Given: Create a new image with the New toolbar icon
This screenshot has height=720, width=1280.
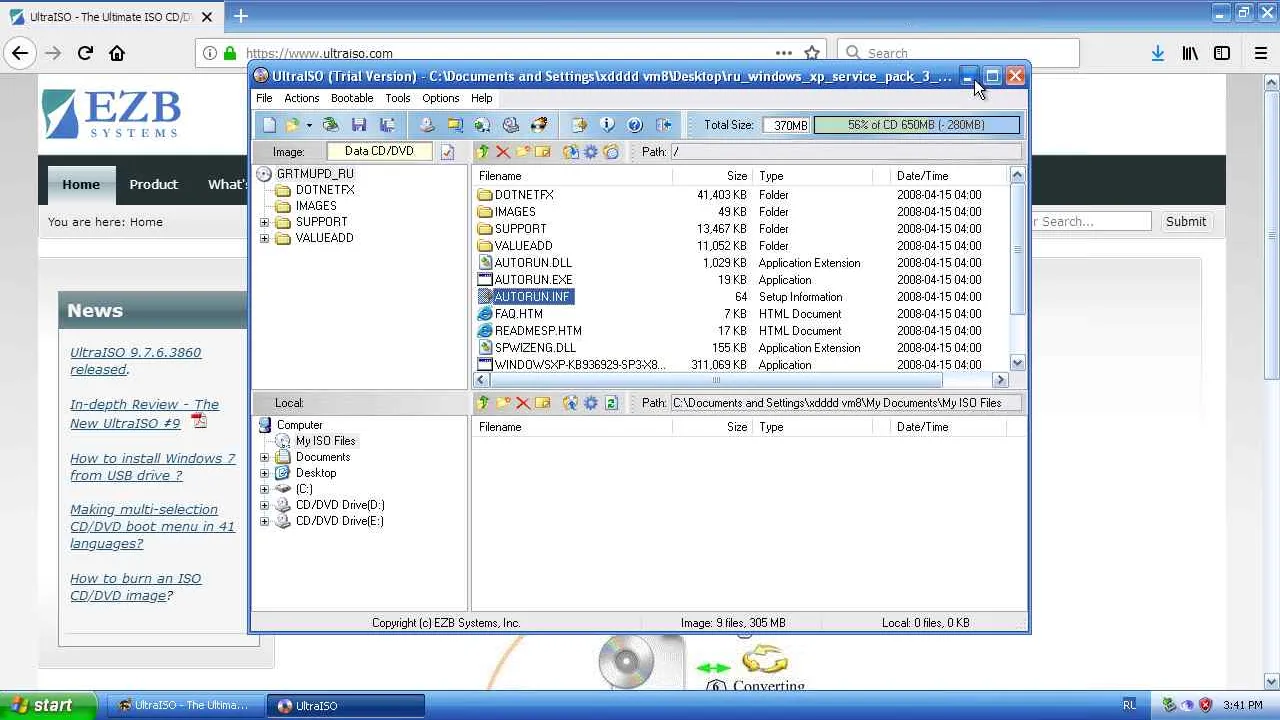Looking at the screenshot, I should (x=269, y=125).
